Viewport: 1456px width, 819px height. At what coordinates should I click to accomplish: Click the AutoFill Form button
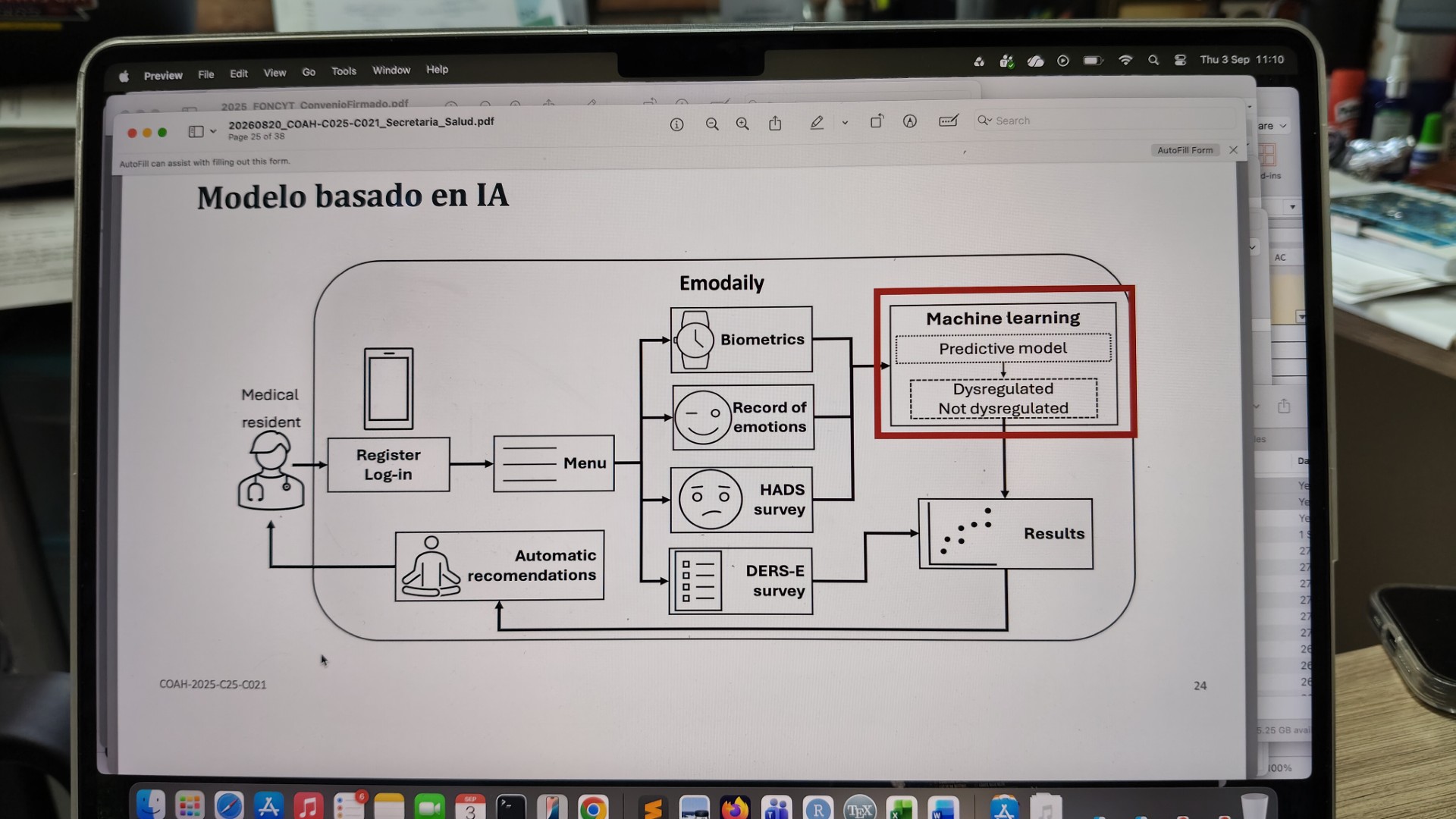click(x=1185, y=150)
